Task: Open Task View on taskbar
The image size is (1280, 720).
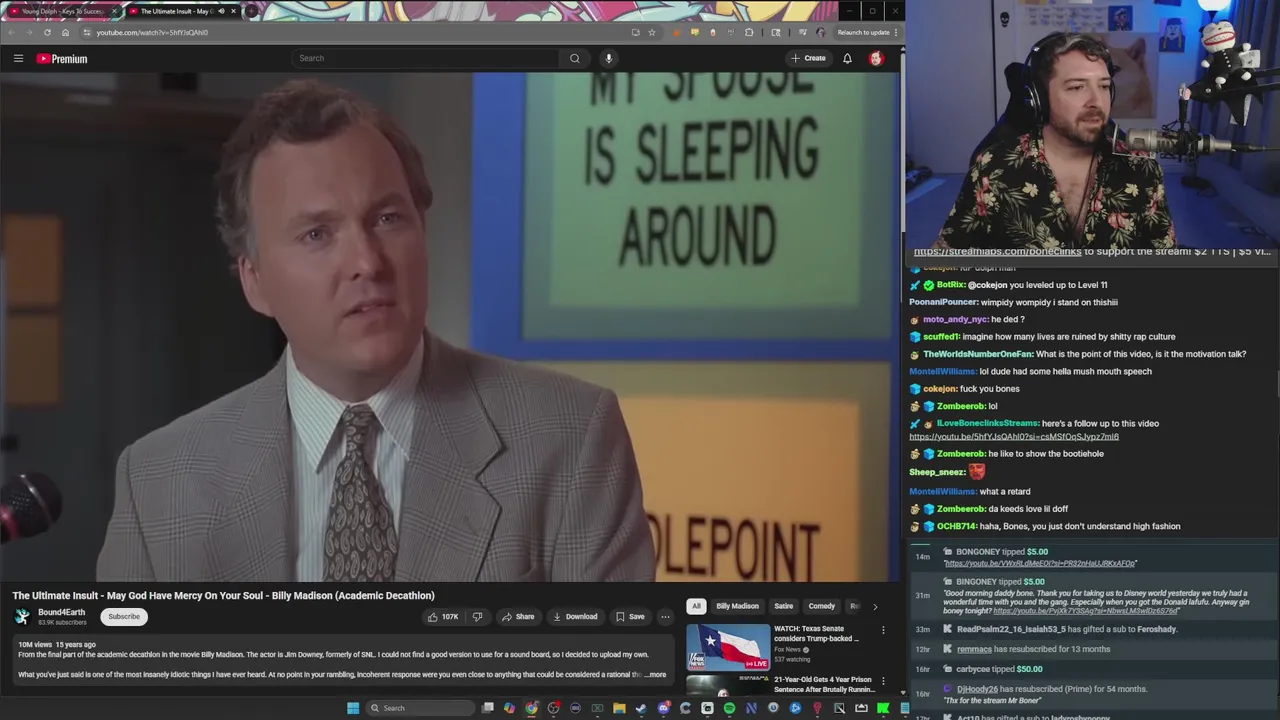Action: coord(487,708)
